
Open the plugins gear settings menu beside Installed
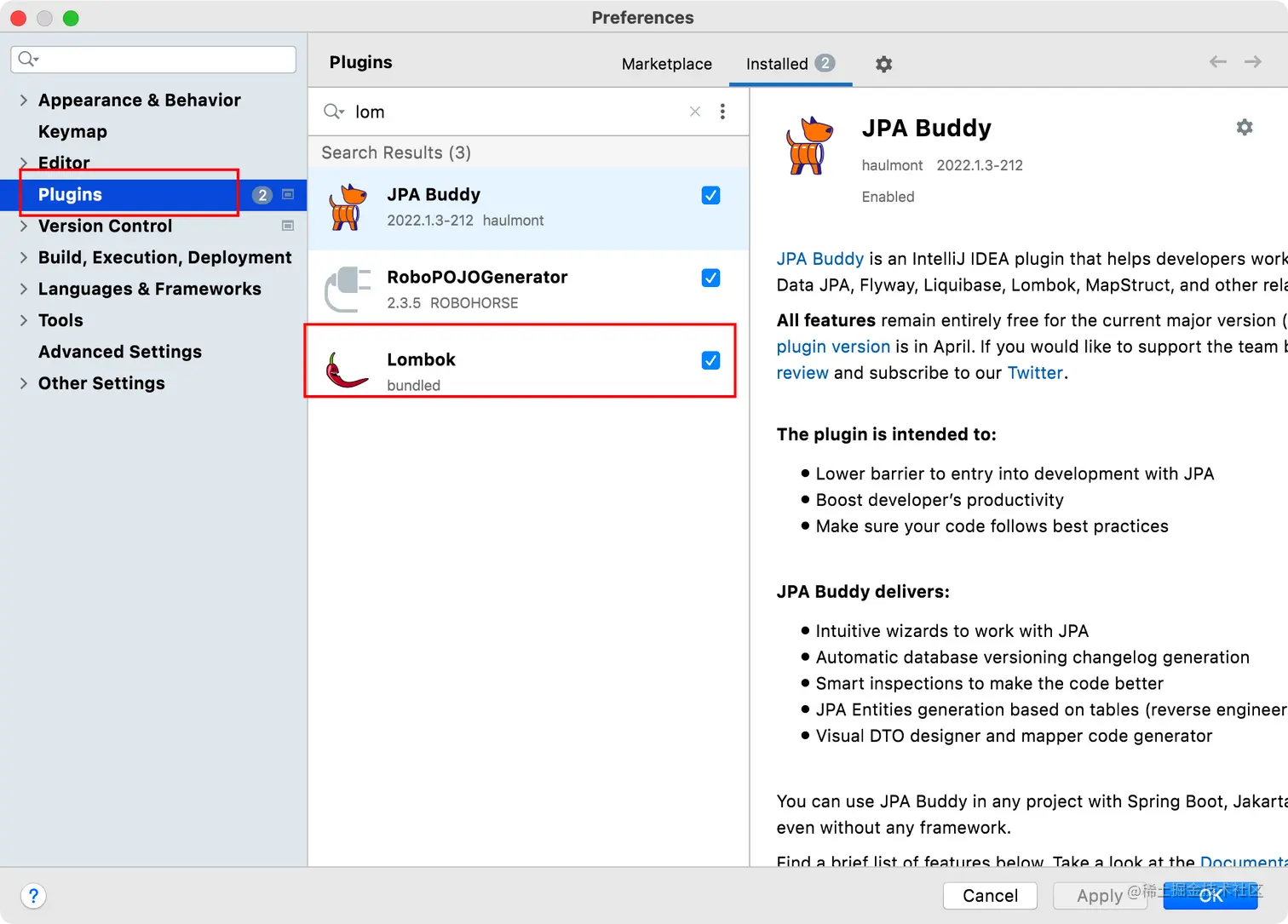[884, 64]
